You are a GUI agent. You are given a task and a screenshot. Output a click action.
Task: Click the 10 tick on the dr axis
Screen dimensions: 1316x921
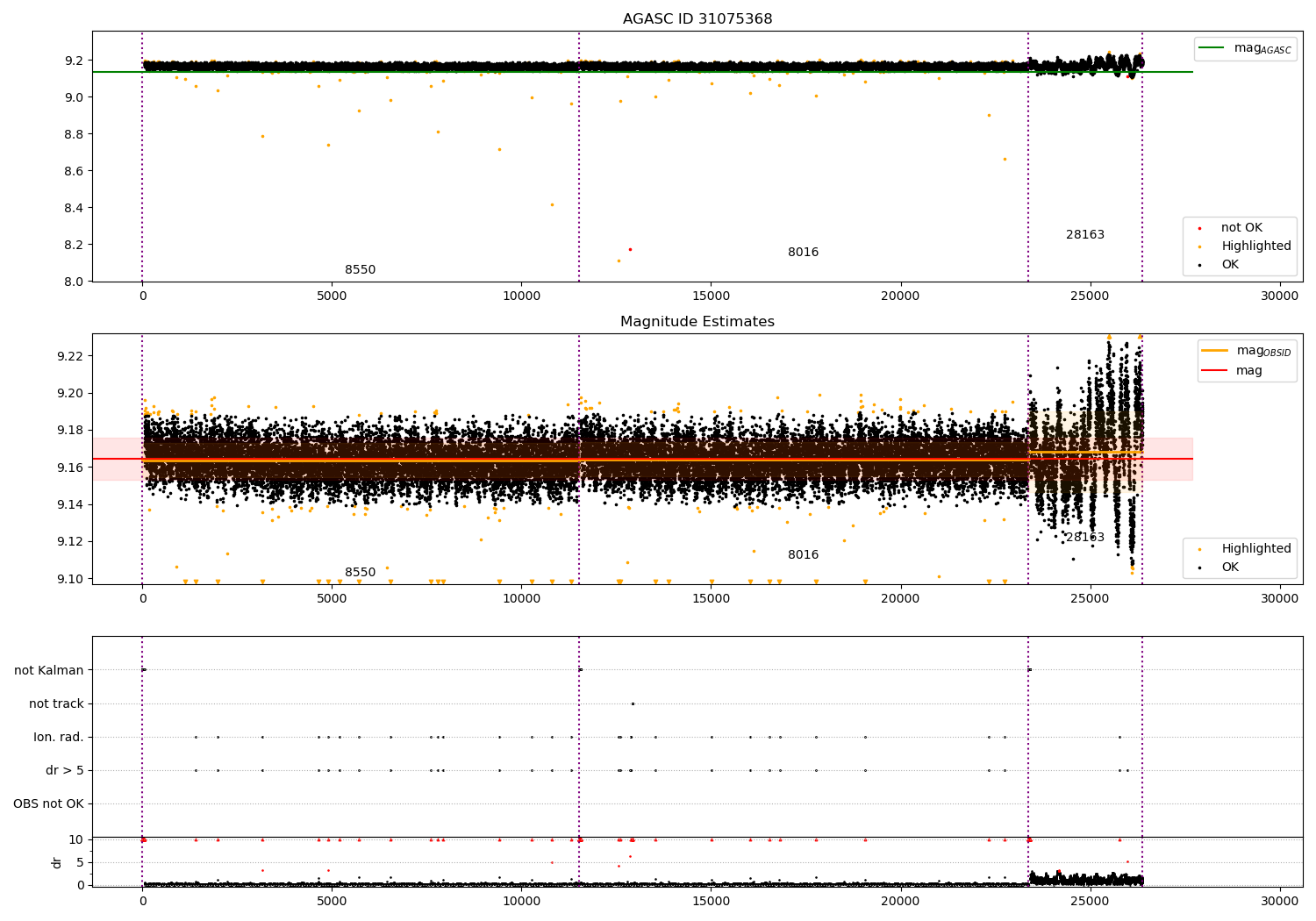(76, 840)
